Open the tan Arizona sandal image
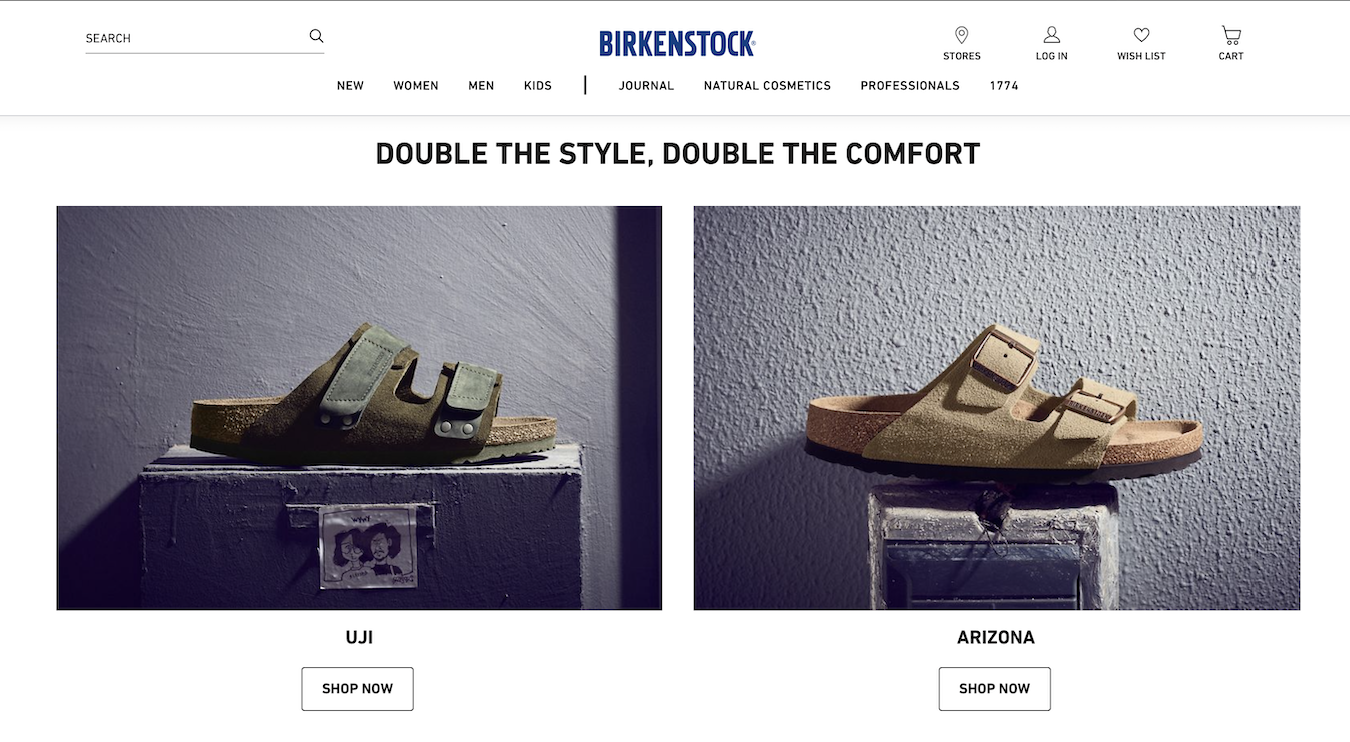The height and width of the screenshot is (742, 1350). coord(997,408)
